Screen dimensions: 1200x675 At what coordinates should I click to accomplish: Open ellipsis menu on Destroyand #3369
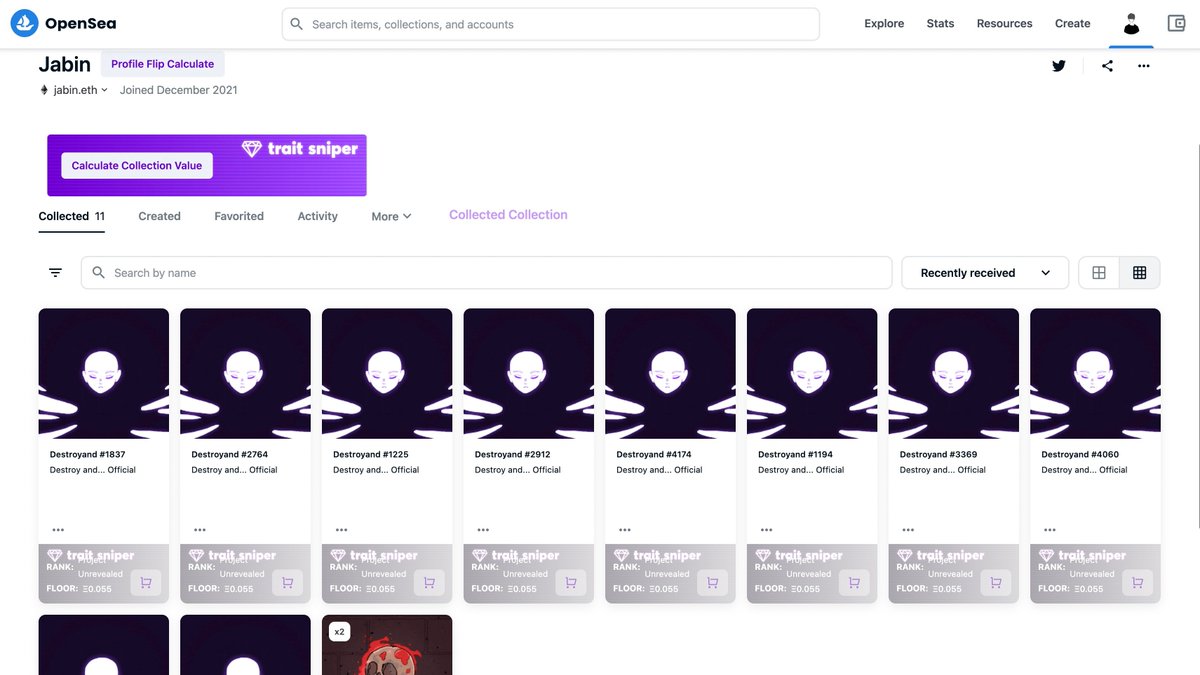(x=908, y=530)
